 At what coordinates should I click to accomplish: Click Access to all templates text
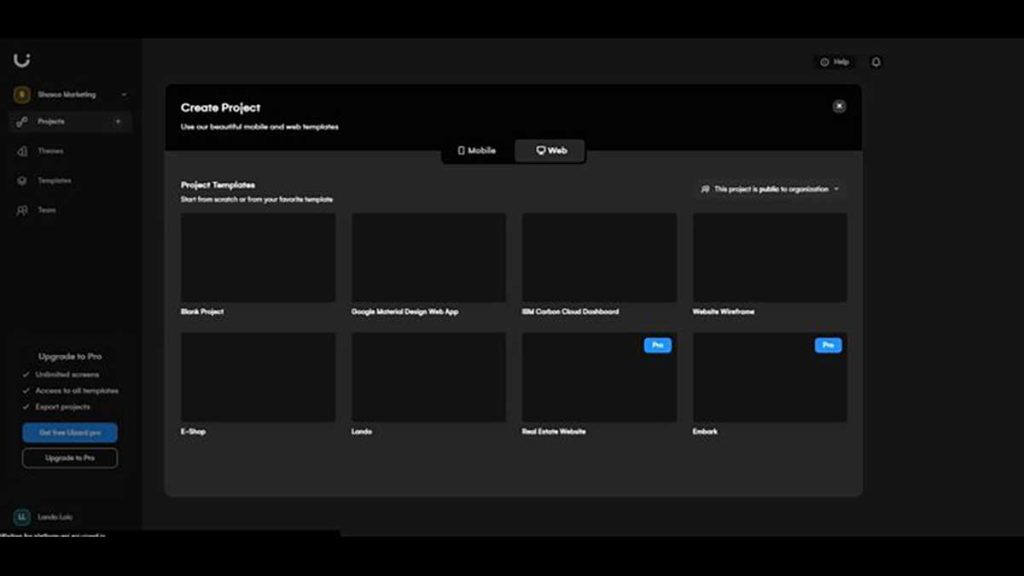coord(77,391)
